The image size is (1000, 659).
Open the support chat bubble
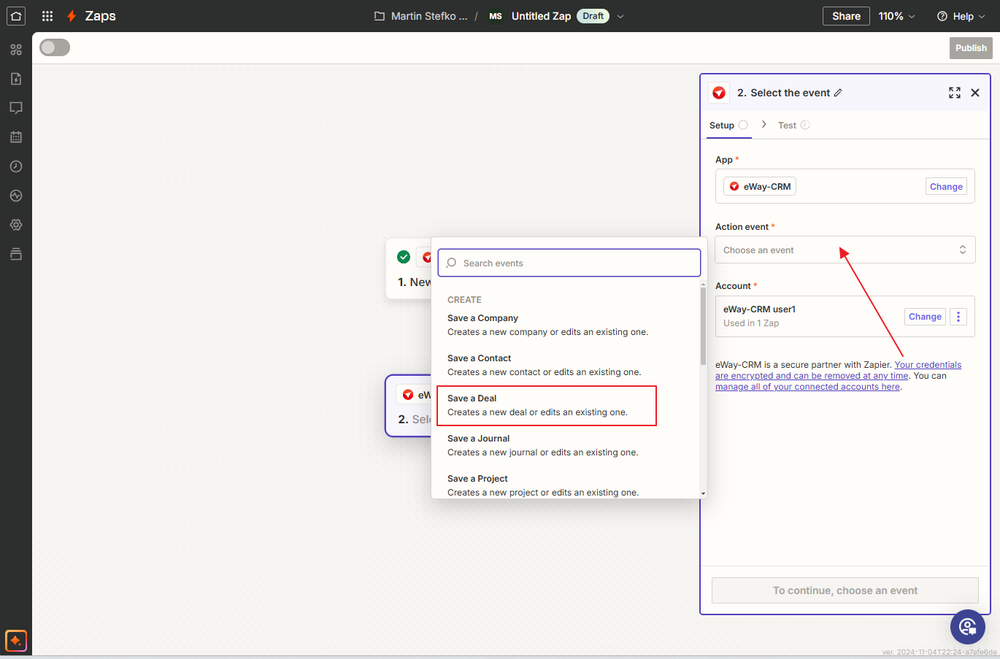[967, 627]
